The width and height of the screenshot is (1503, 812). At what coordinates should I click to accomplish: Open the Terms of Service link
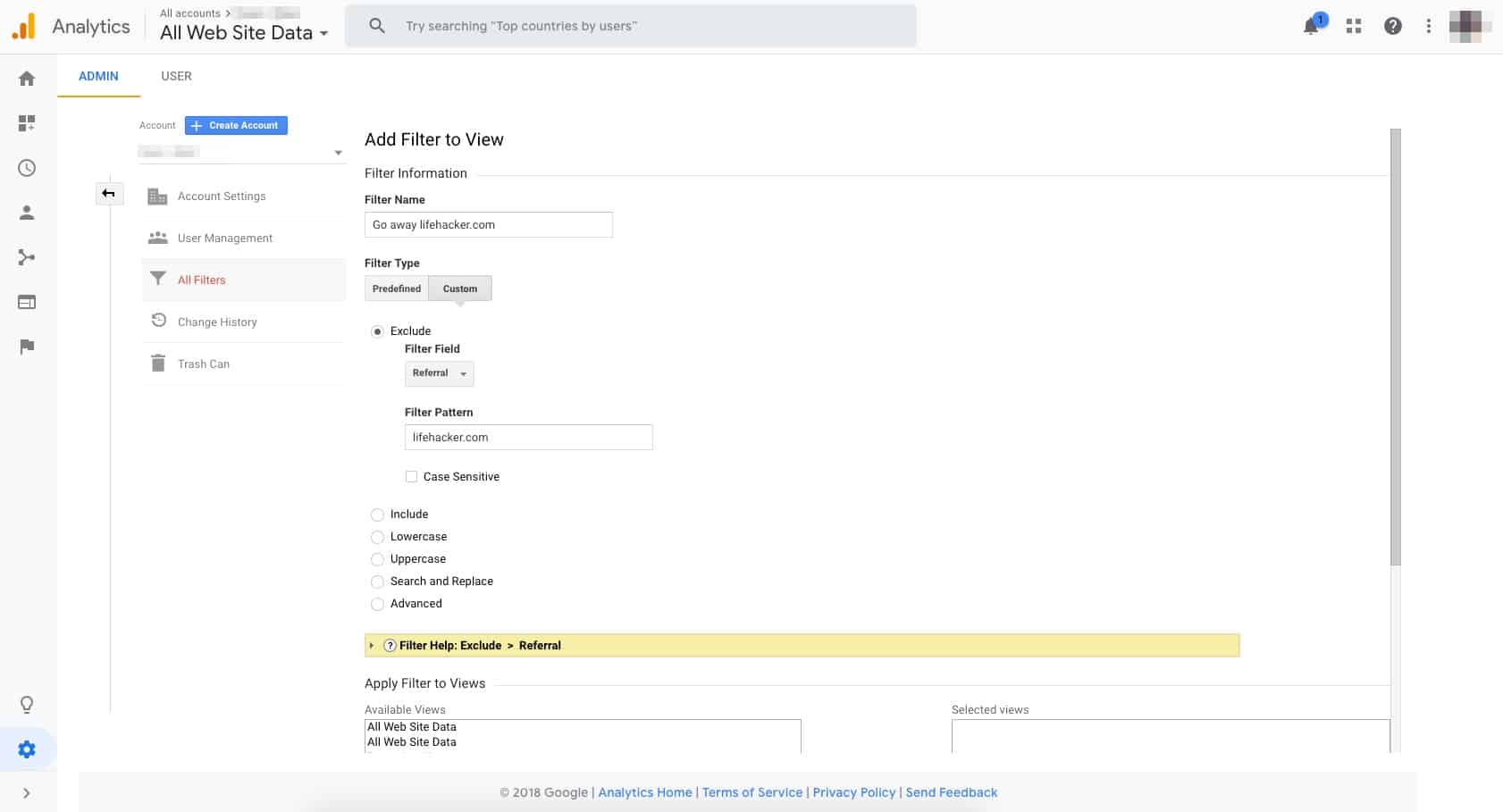point(752,792)
